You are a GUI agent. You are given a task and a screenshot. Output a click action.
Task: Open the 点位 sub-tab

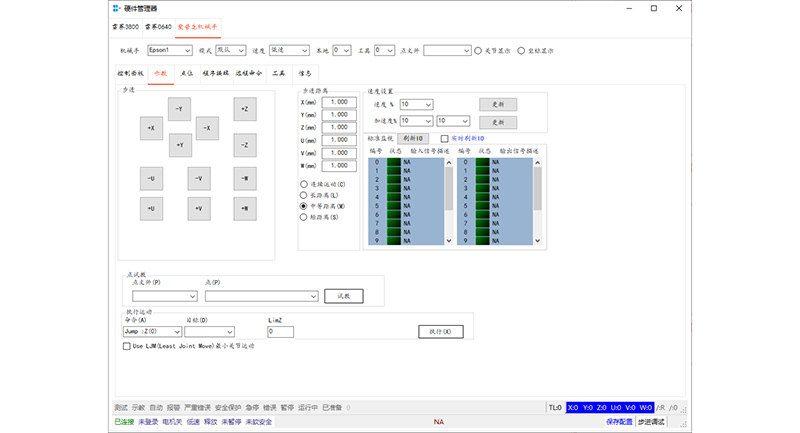point(187,73)
